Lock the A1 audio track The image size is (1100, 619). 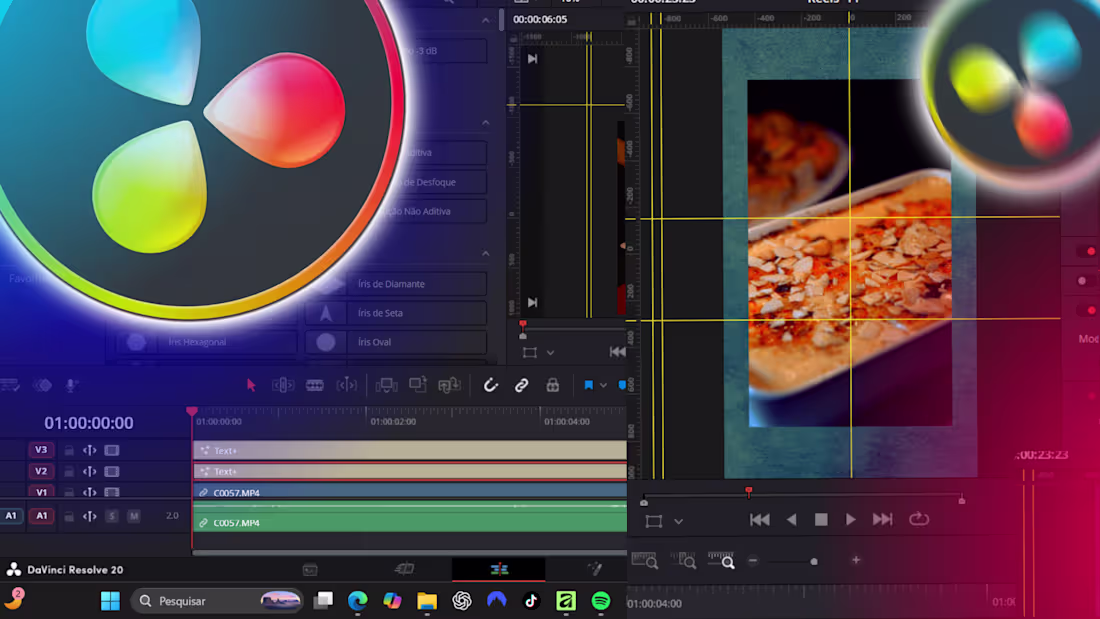69,516
